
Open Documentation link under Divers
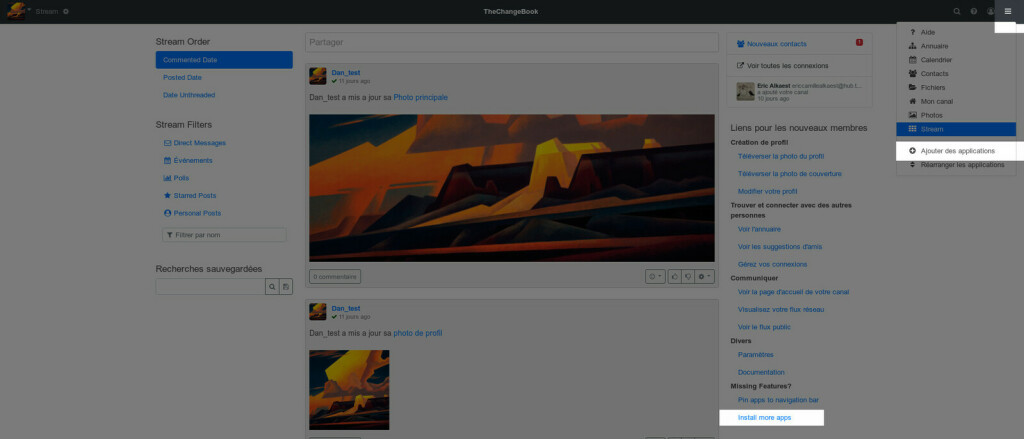(761, 372)
